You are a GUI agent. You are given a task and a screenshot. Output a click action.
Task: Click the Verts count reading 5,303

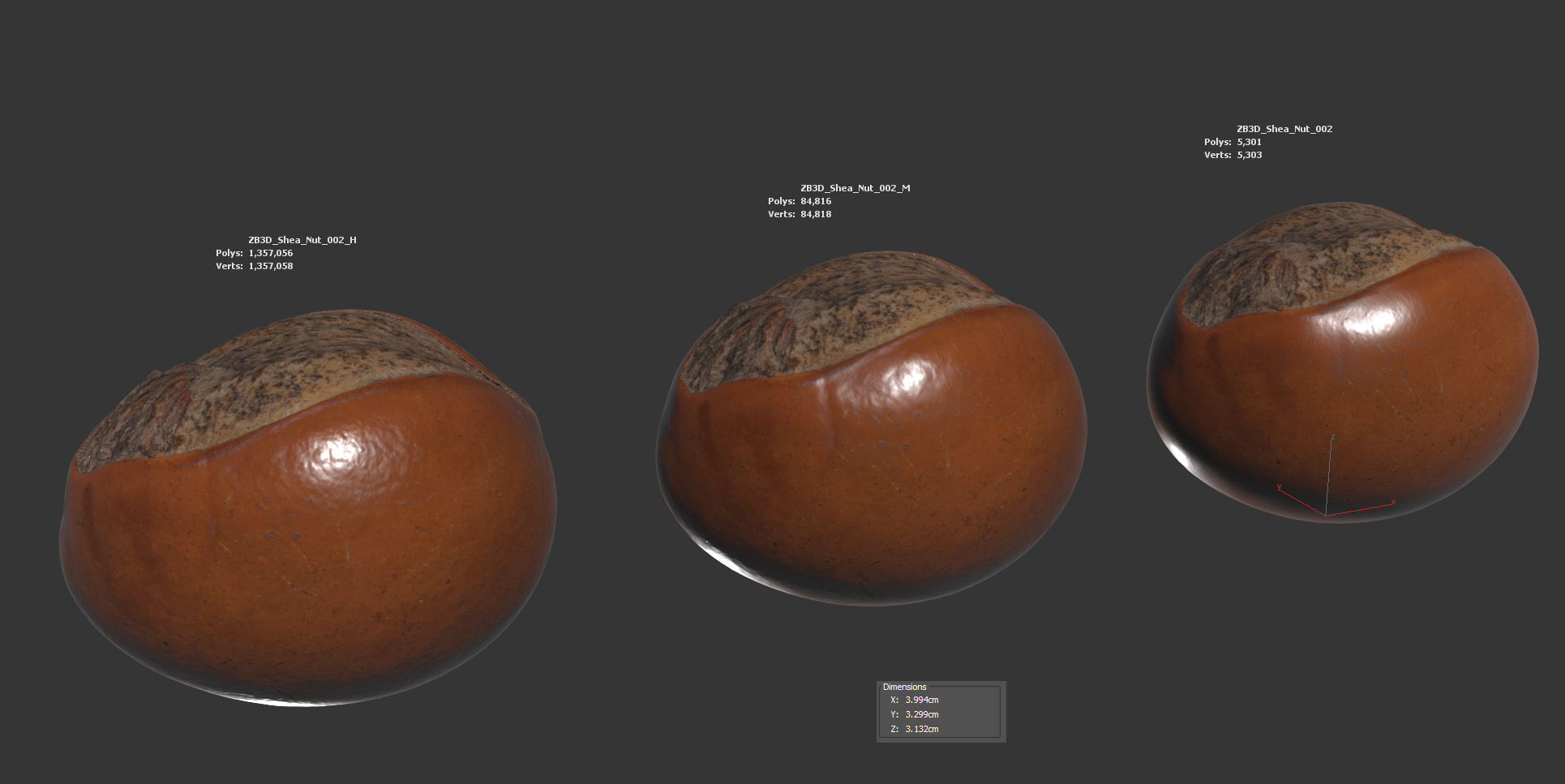point(1249,155)
